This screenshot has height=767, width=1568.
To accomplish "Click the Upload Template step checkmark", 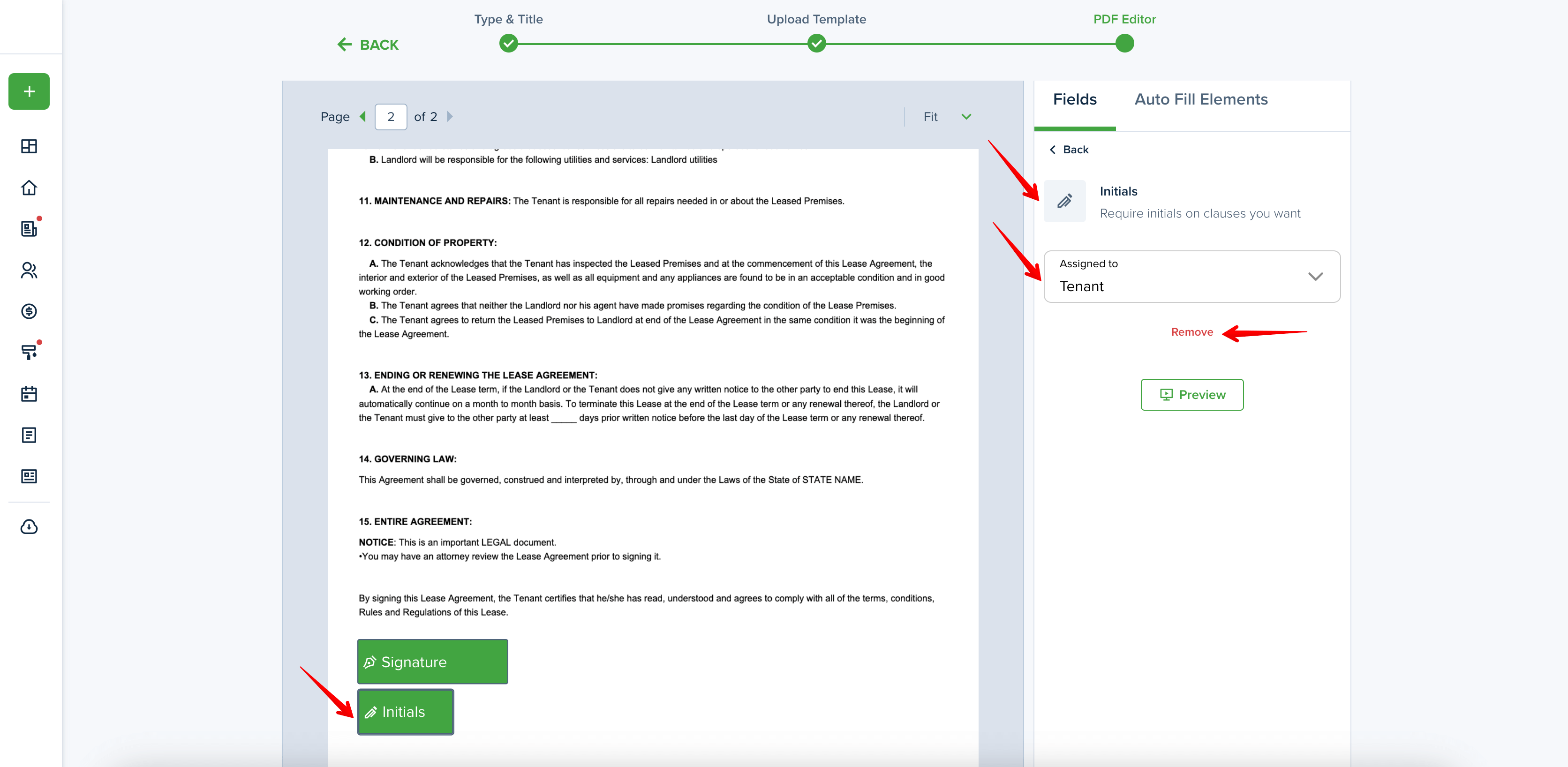I will pos(817,44).
